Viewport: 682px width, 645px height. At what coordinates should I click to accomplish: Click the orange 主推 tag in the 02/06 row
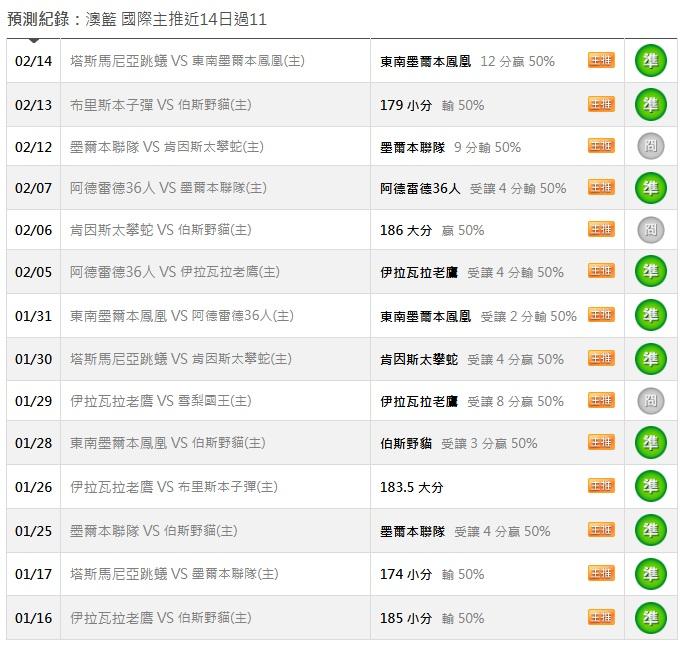click(602, 229)
